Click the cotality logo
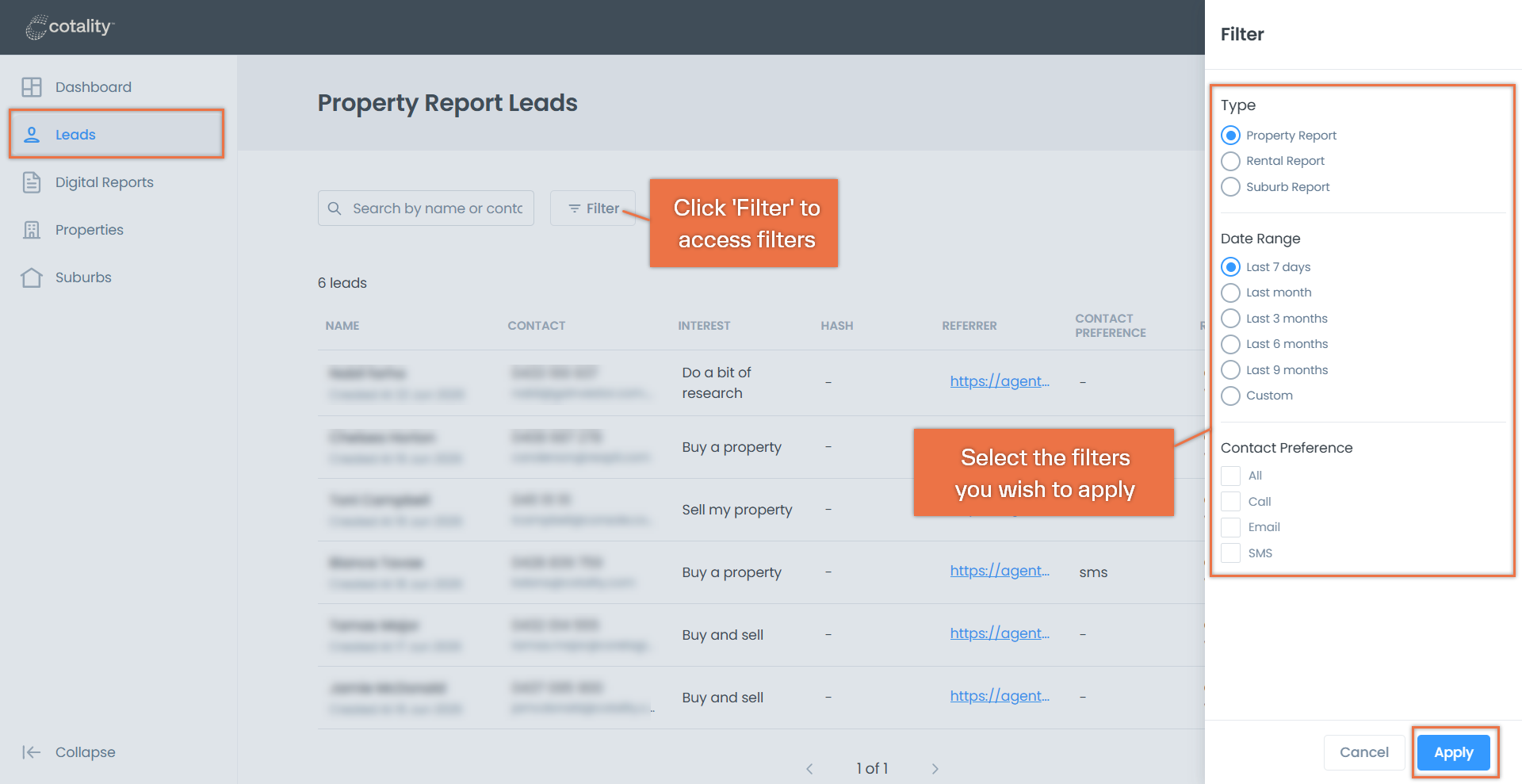This screenshot has height=784, width=1522. coord(70,27)
